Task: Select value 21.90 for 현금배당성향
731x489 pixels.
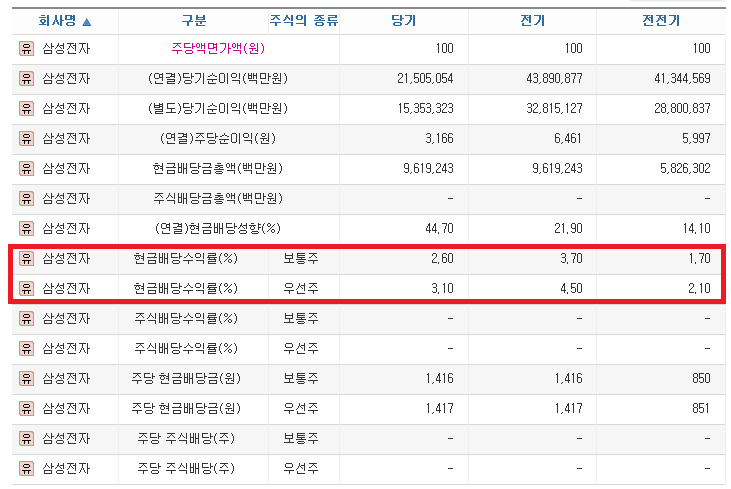Action: coord(568,228)
